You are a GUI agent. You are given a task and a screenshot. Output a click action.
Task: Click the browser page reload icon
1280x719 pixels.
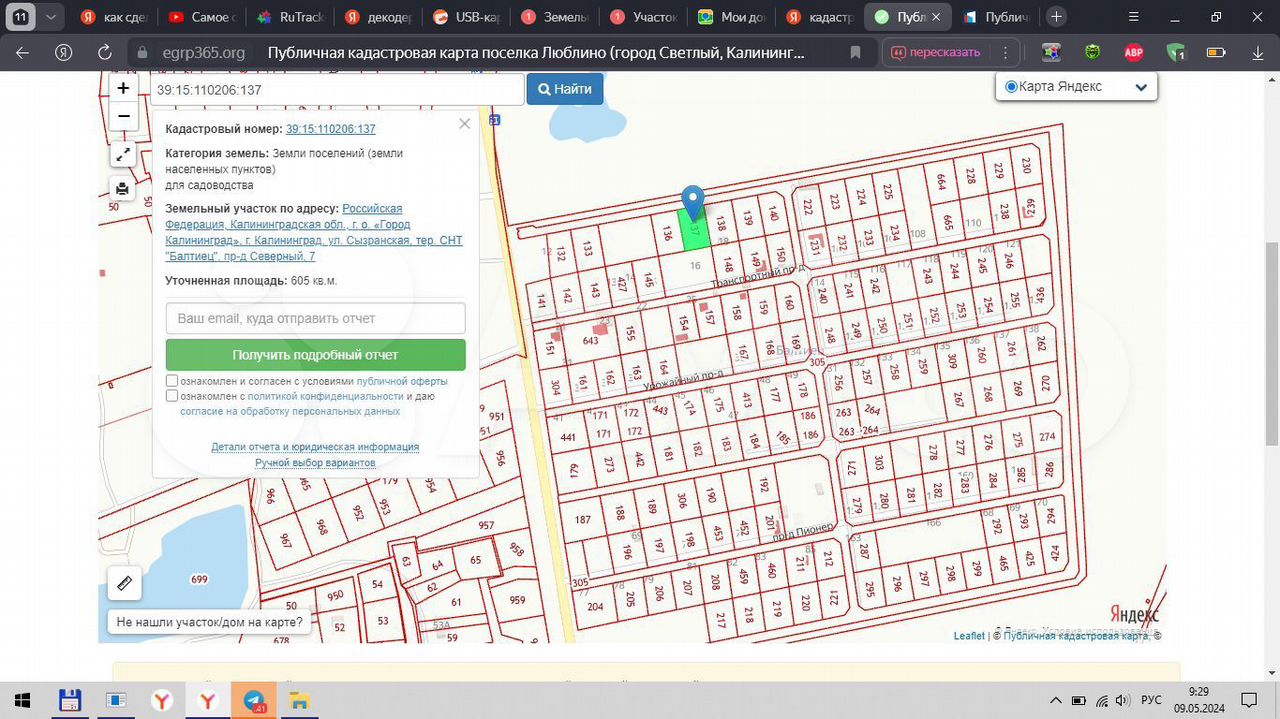[104, 53]
